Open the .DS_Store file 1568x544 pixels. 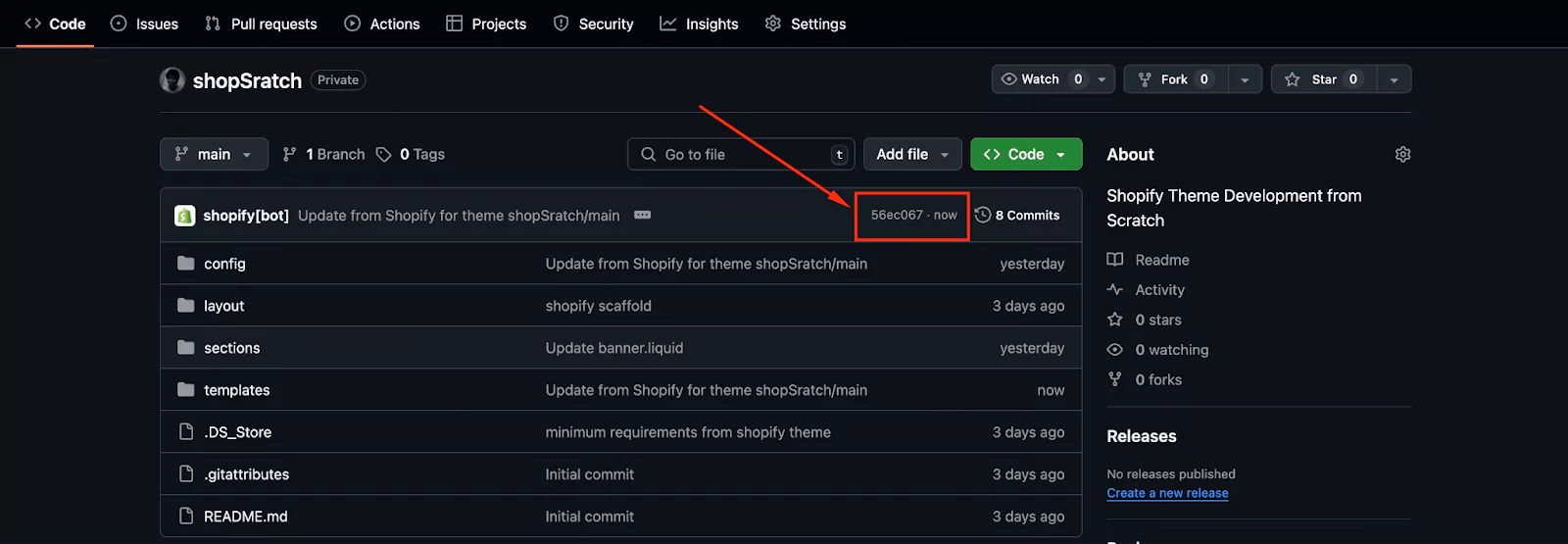tap(237, 432)
